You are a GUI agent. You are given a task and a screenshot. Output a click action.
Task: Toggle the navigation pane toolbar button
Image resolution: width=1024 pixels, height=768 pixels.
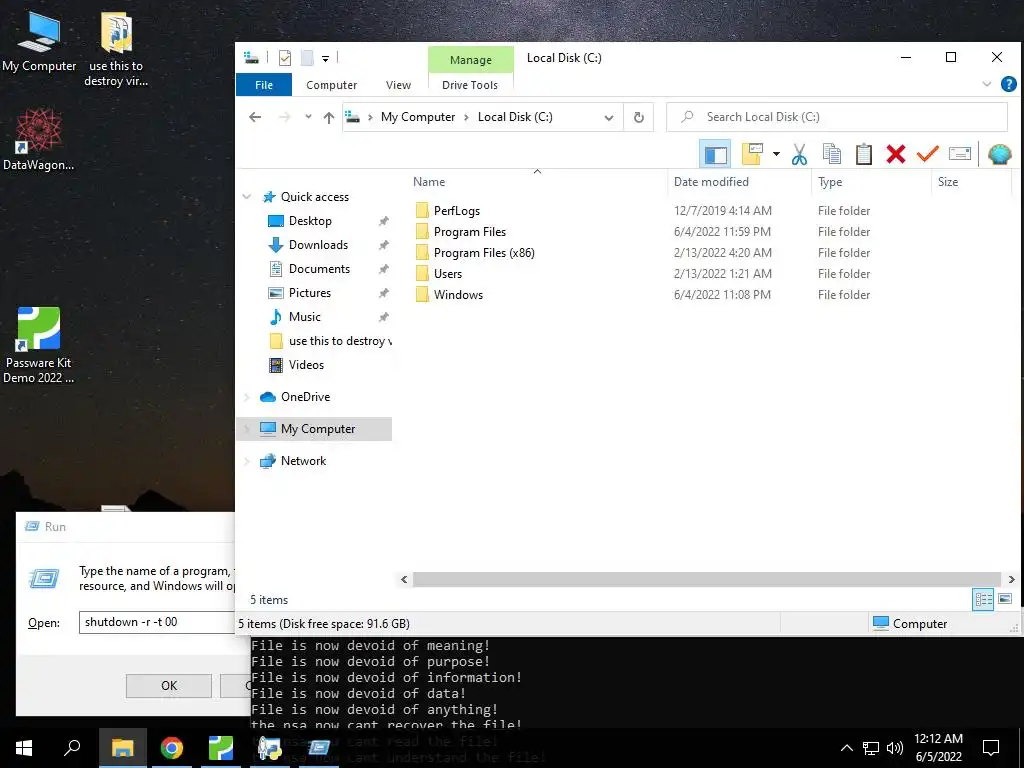click(x=714, y=155)
